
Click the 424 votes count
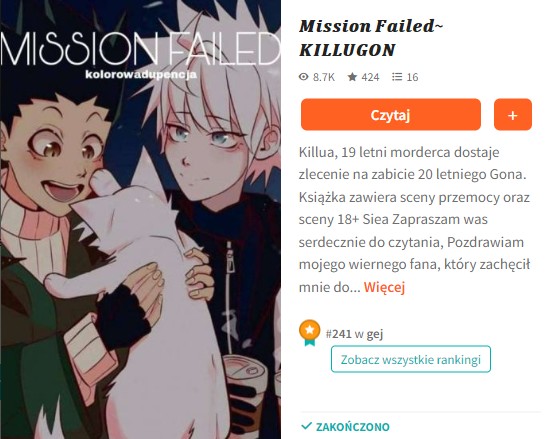click(370, 77)
